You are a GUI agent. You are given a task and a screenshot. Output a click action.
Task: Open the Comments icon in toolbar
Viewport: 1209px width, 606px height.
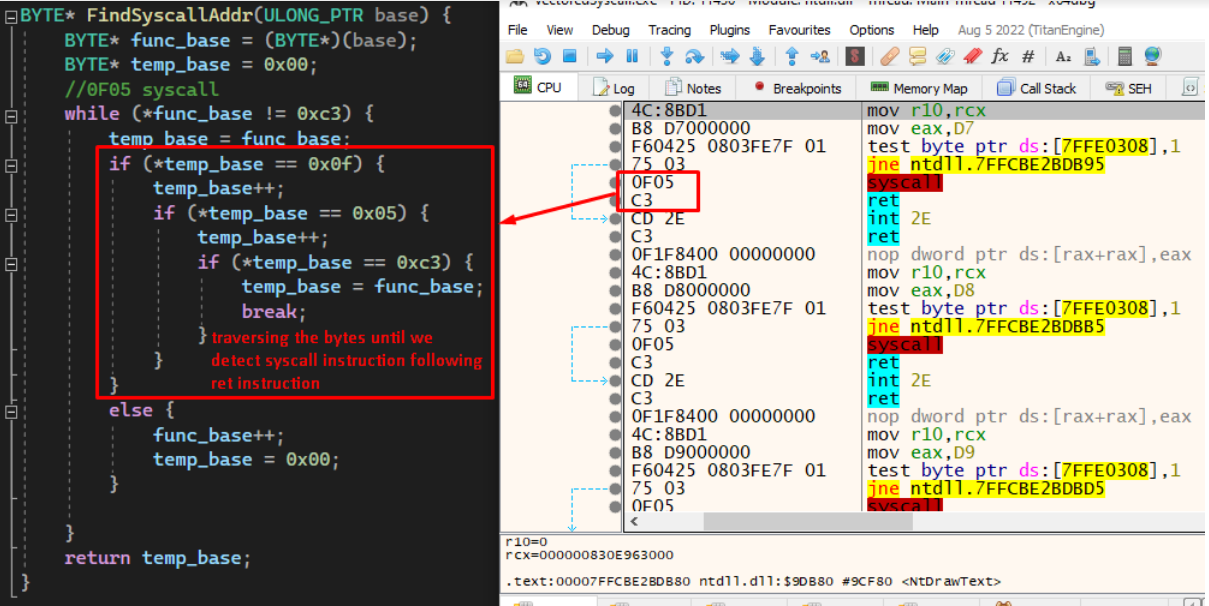coord(917,56)
